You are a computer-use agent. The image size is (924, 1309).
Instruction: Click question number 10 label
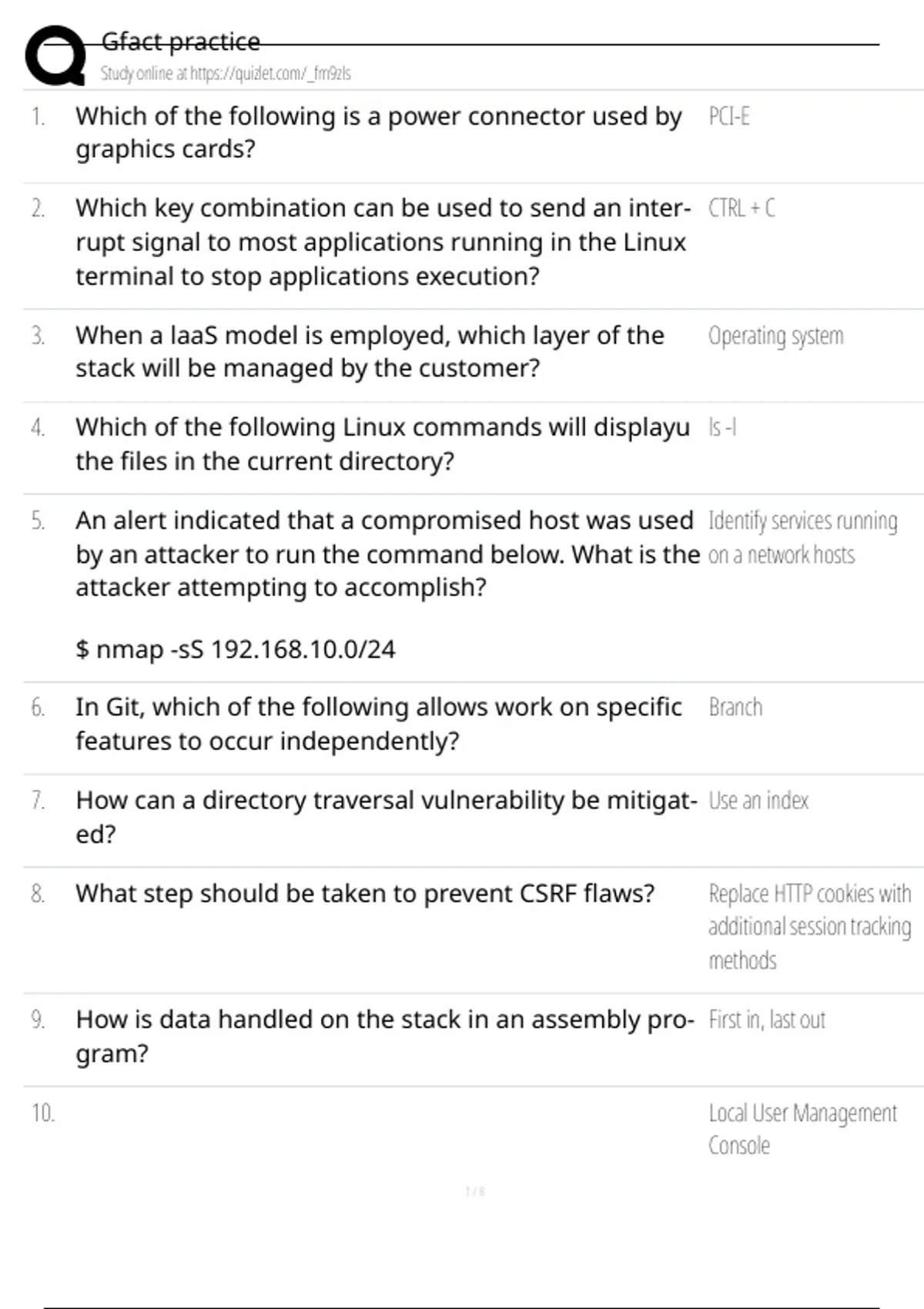tap(43, 1113)
